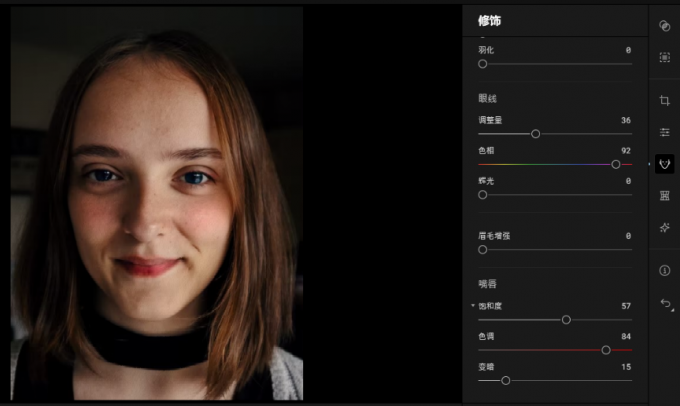Click the 眉毛增强 value 0
The height and width of the screenshot is (406, 680).
(x=628, y=236)
